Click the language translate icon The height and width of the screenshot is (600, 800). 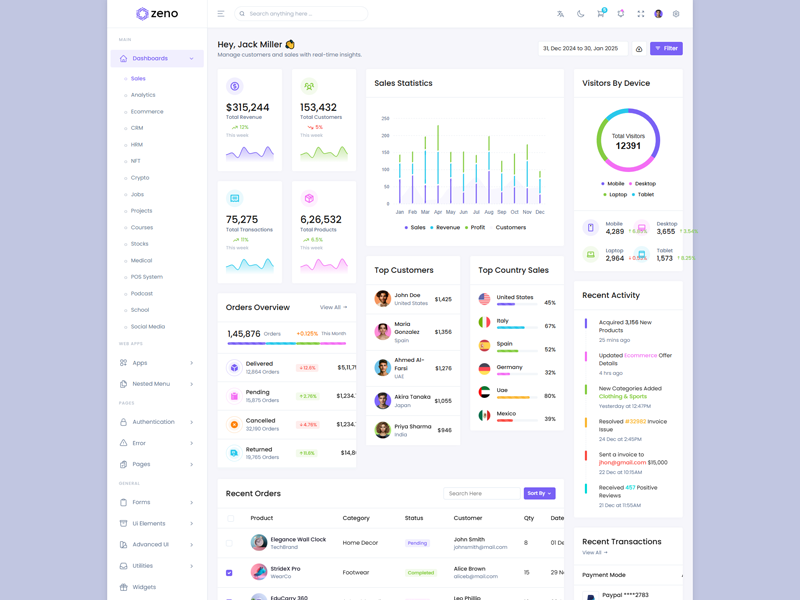tap(560, 14)
